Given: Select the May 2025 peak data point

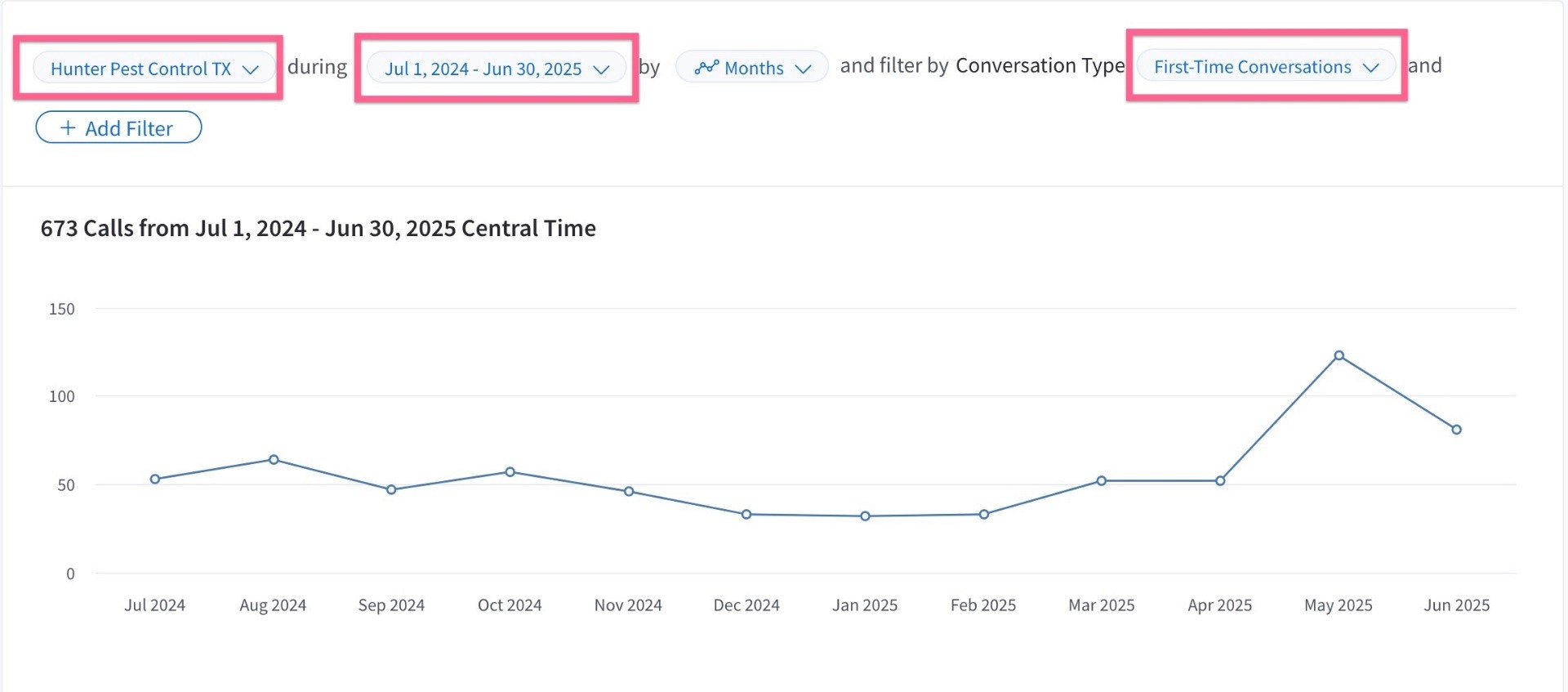Looking at the screenshot, I should 1339,355.
